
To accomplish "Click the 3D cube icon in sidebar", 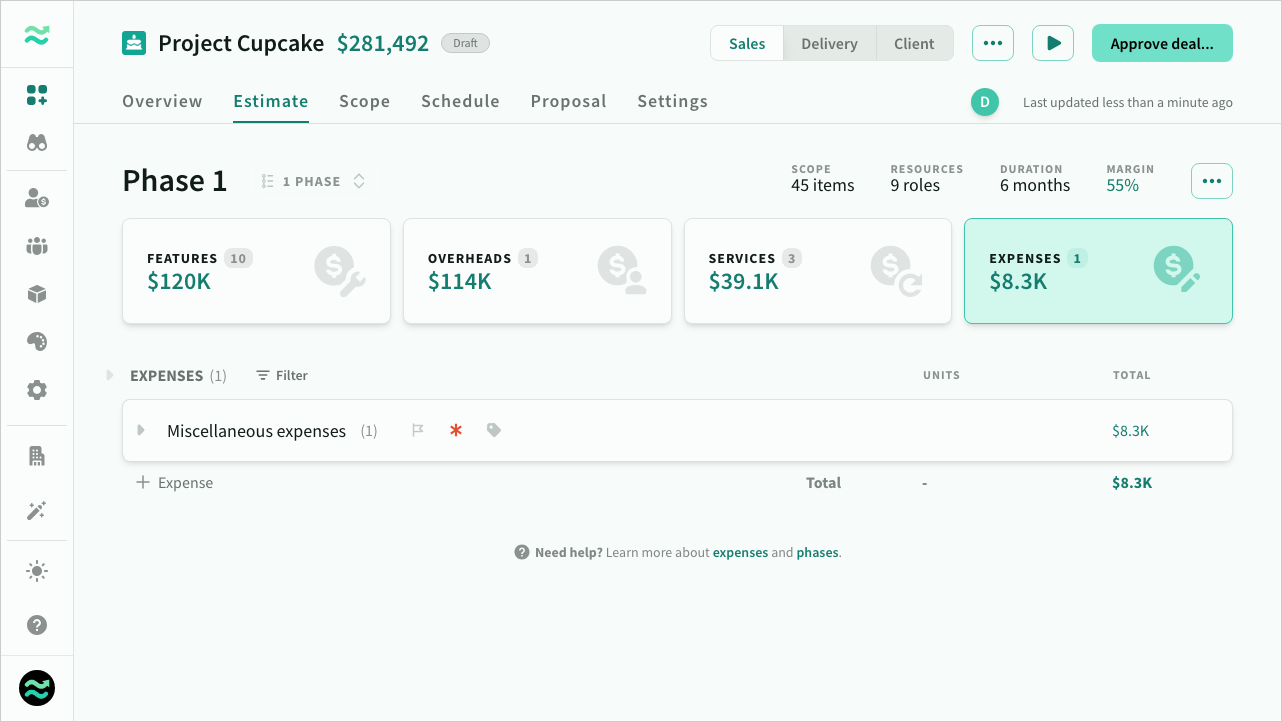I will point(37,294).
